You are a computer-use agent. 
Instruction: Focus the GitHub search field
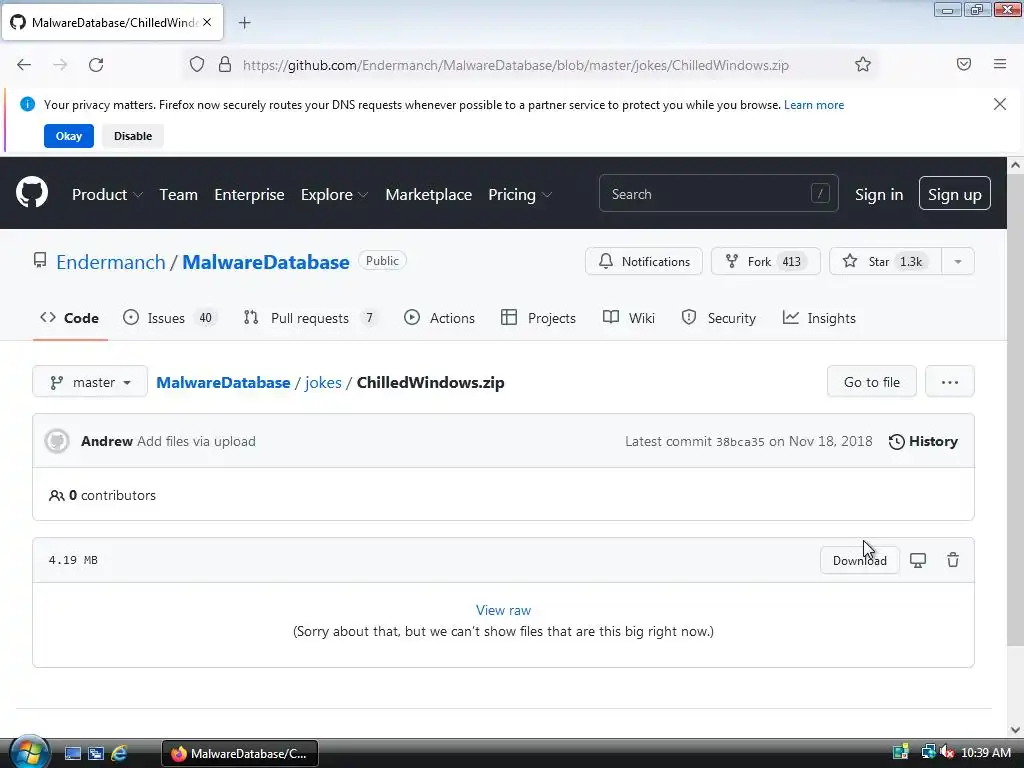(718, 193)
